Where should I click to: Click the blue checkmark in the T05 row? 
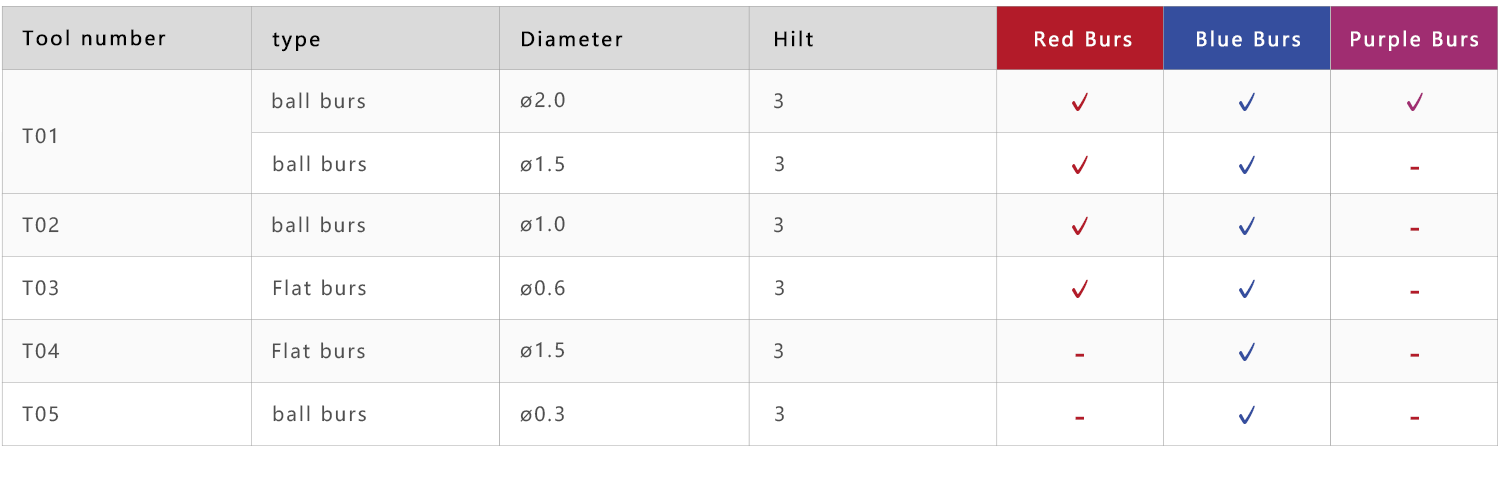(1246, 415)
